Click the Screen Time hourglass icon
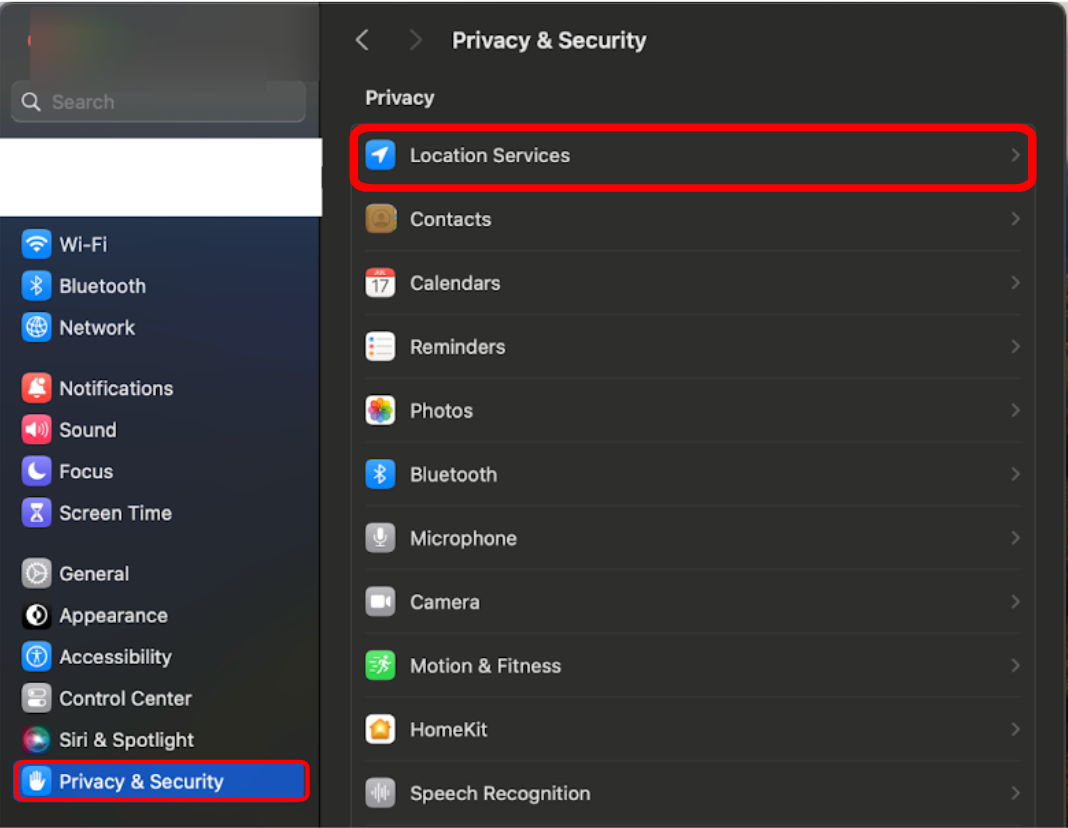Viewport: 1068px width, 828px height. [36, 513]
